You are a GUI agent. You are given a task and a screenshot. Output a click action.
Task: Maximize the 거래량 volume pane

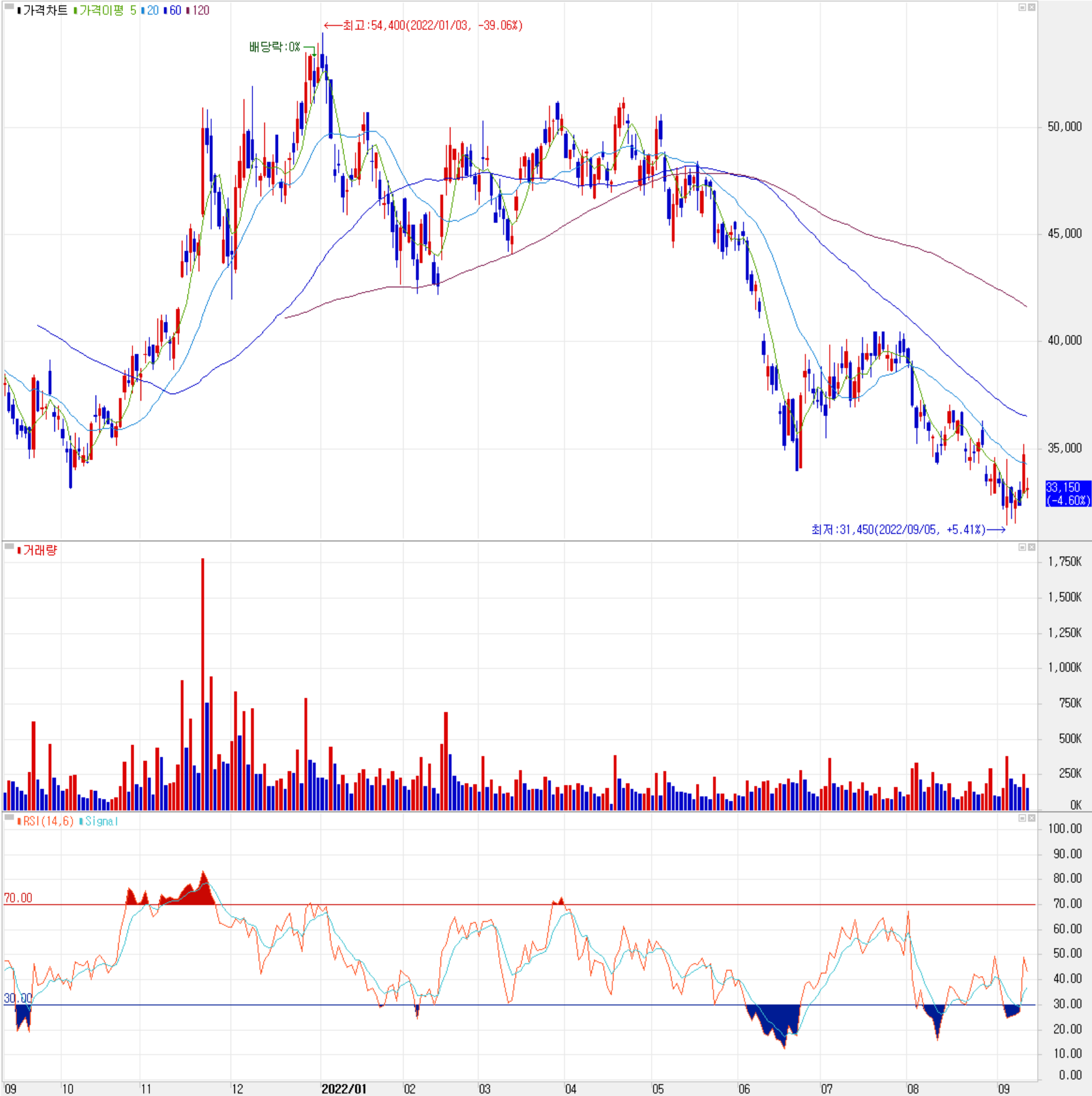1022,547
